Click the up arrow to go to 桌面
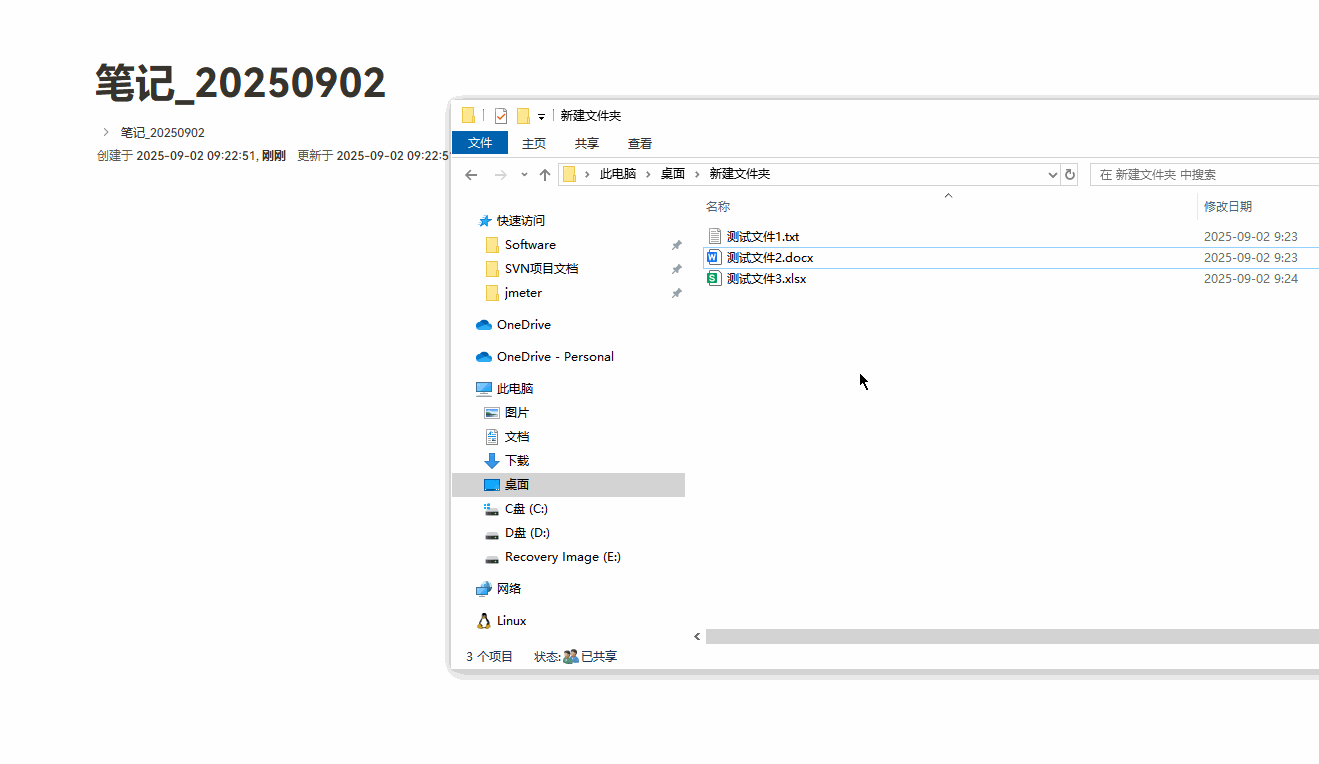This screenshot has width=1319, height=764. 544,174
